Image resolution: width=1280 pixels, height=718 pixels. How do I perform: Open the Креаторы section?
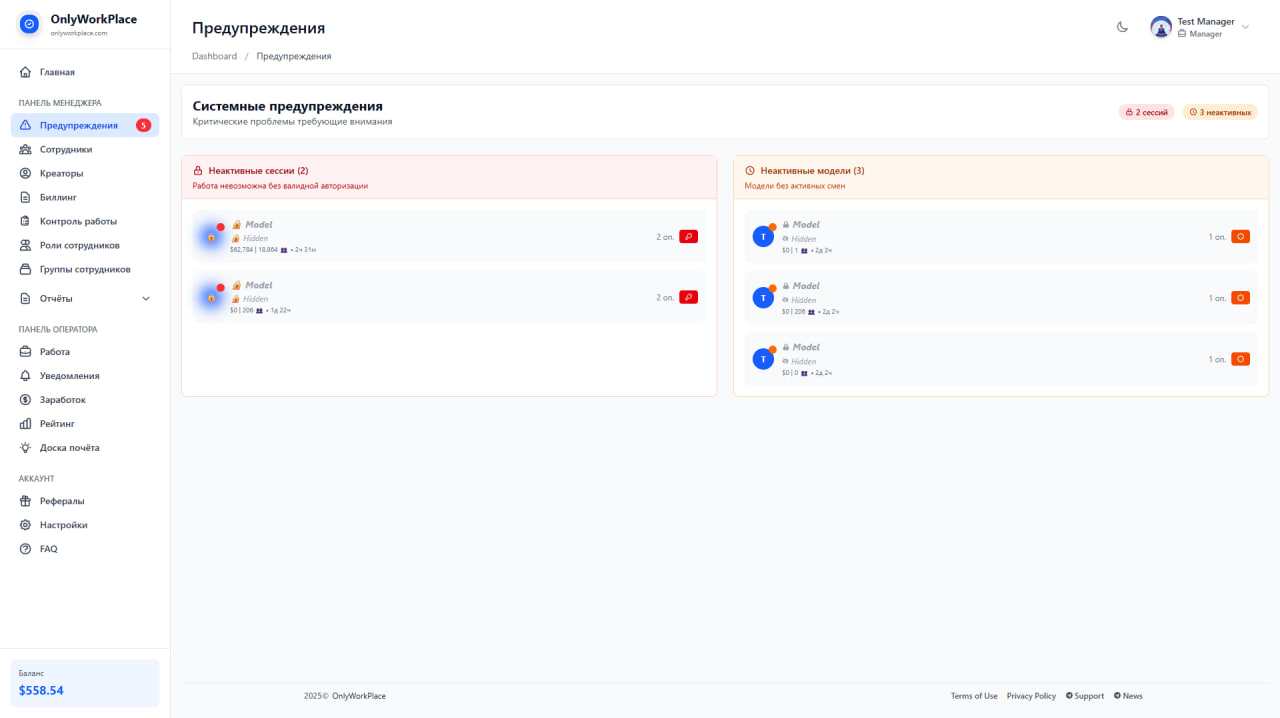tap(59, 172)
